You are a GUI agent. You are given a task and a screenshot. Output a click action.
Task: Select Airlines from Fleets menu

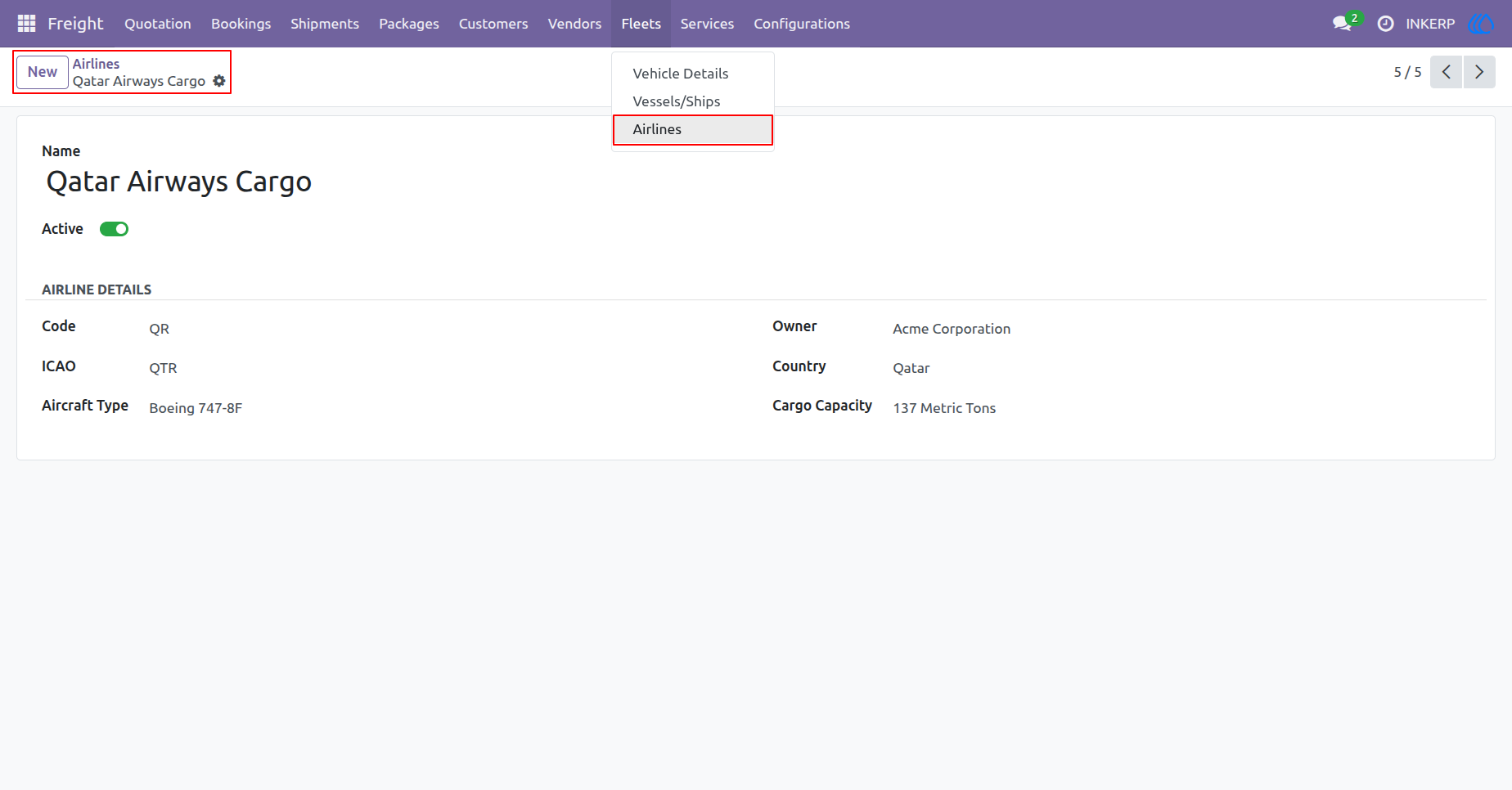tap(692, 129)
